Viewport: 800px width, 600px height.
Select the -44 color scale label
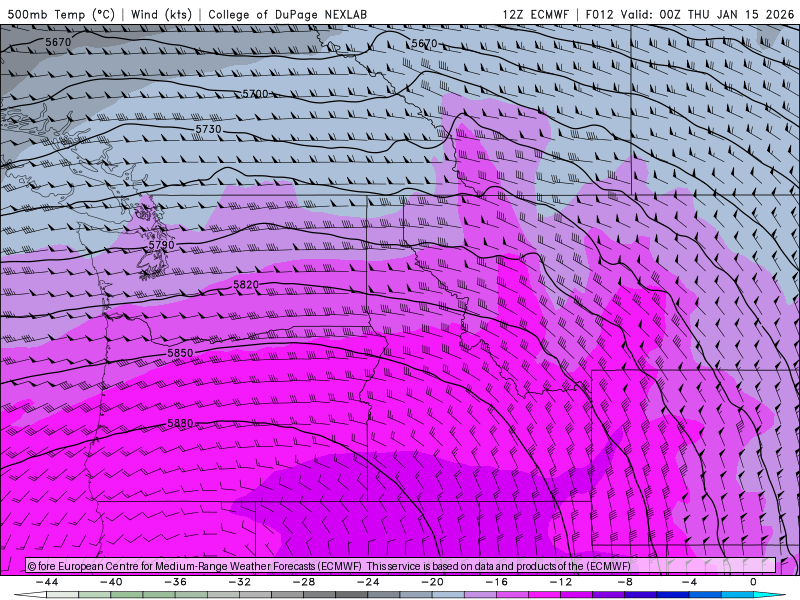[47, 582]
